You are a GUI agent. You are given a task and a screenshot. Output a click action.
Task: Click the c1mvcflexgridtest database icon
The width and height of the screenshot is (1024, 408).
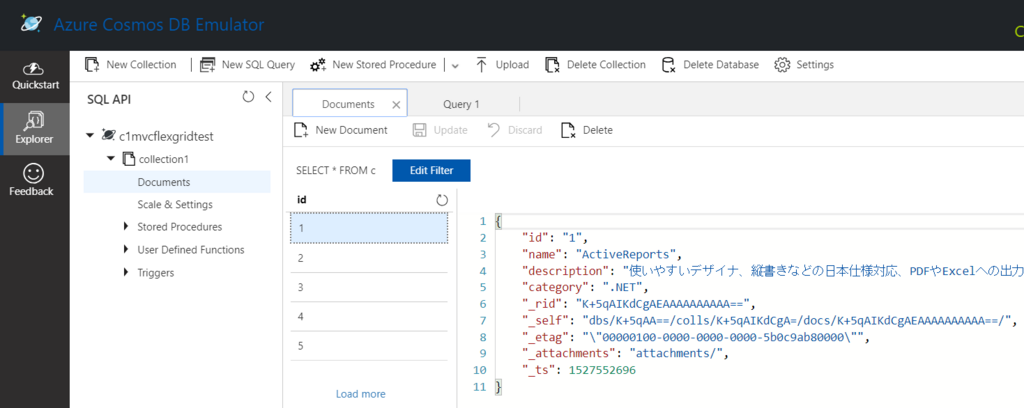pyautogui.click(x=108, y=136)
